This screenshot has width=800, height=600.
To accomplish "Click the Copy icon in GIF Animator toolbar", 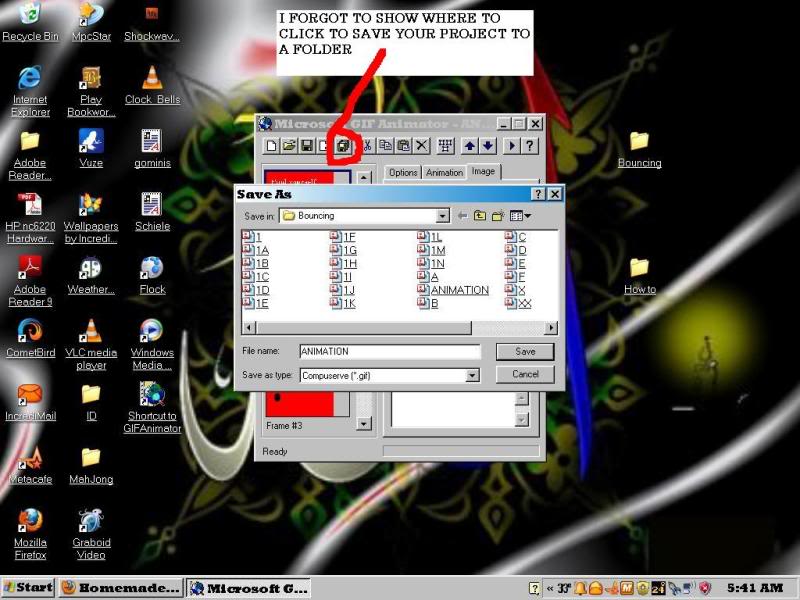I will coord(386,146).
